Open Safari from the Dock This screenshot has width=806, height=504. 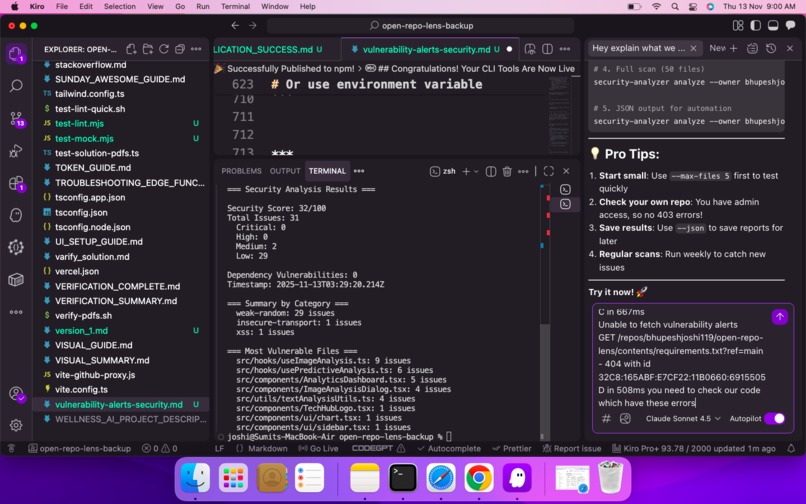coord(441,478)
